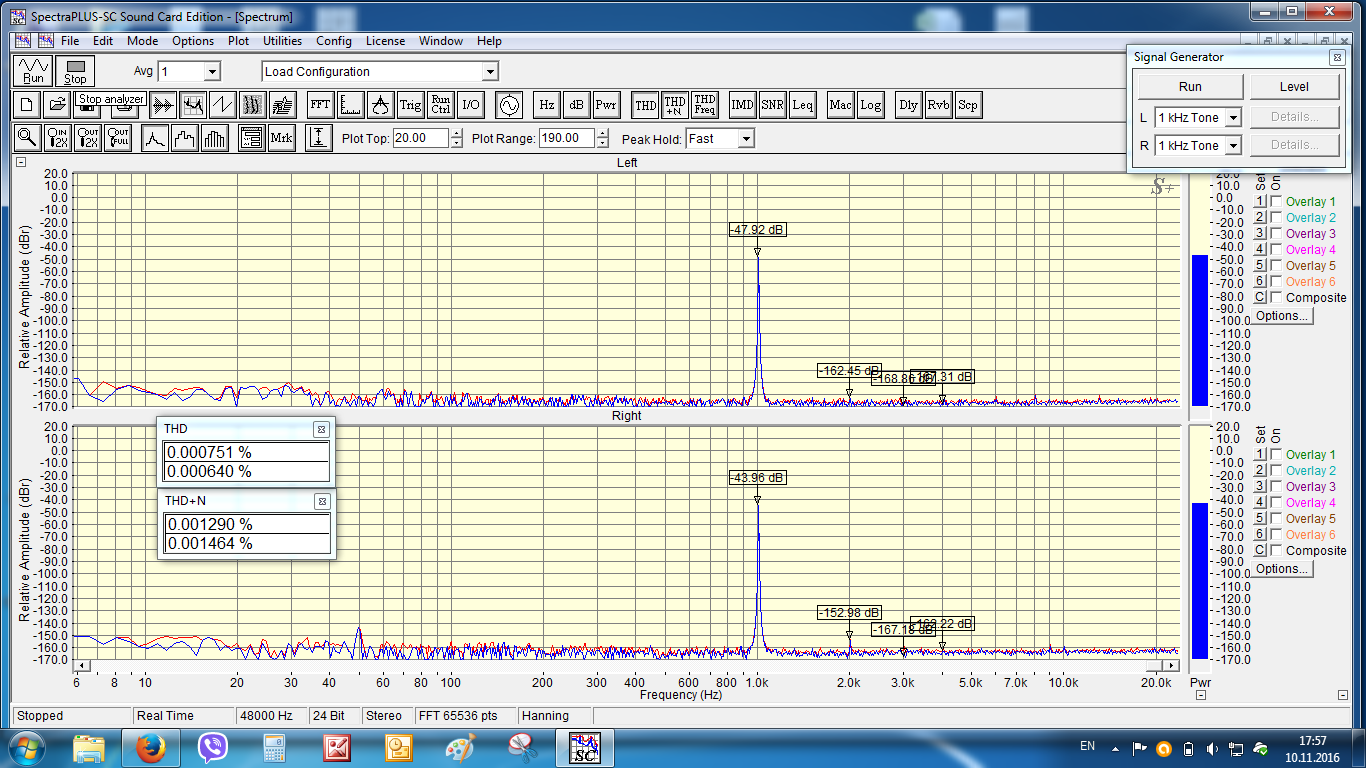Open the L channel 1 kHz Tone dropdown
Viewport: 1366px width, 768px height.
1233,118
